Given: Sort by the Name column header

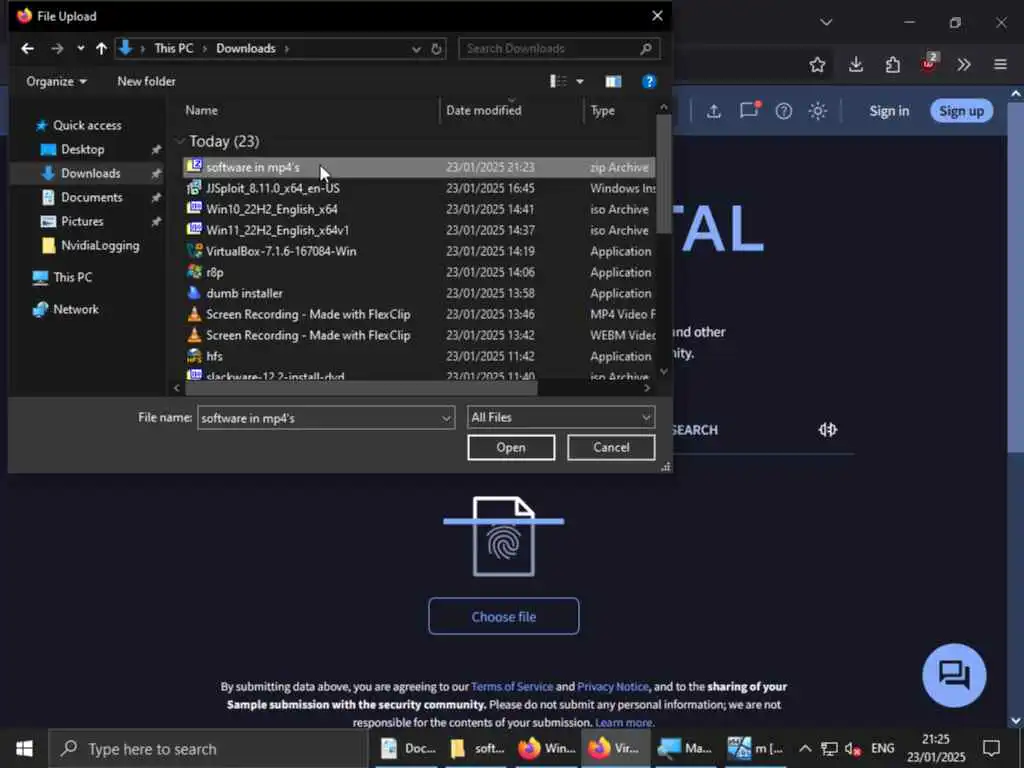Looking at the screenshot, I should click(201, 110).
